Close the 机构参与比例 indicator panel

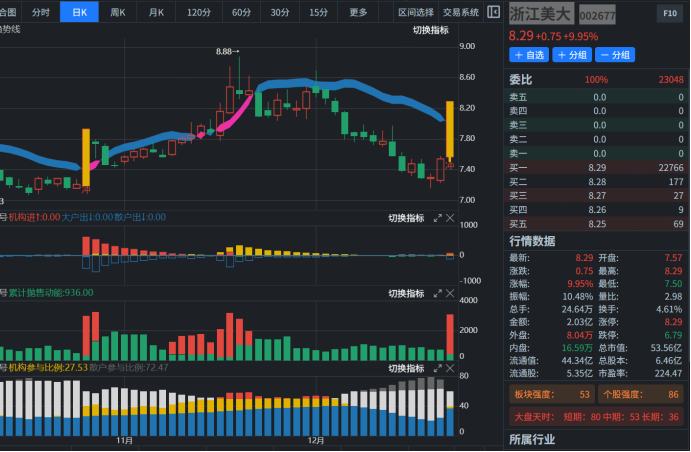click(450, 368)
